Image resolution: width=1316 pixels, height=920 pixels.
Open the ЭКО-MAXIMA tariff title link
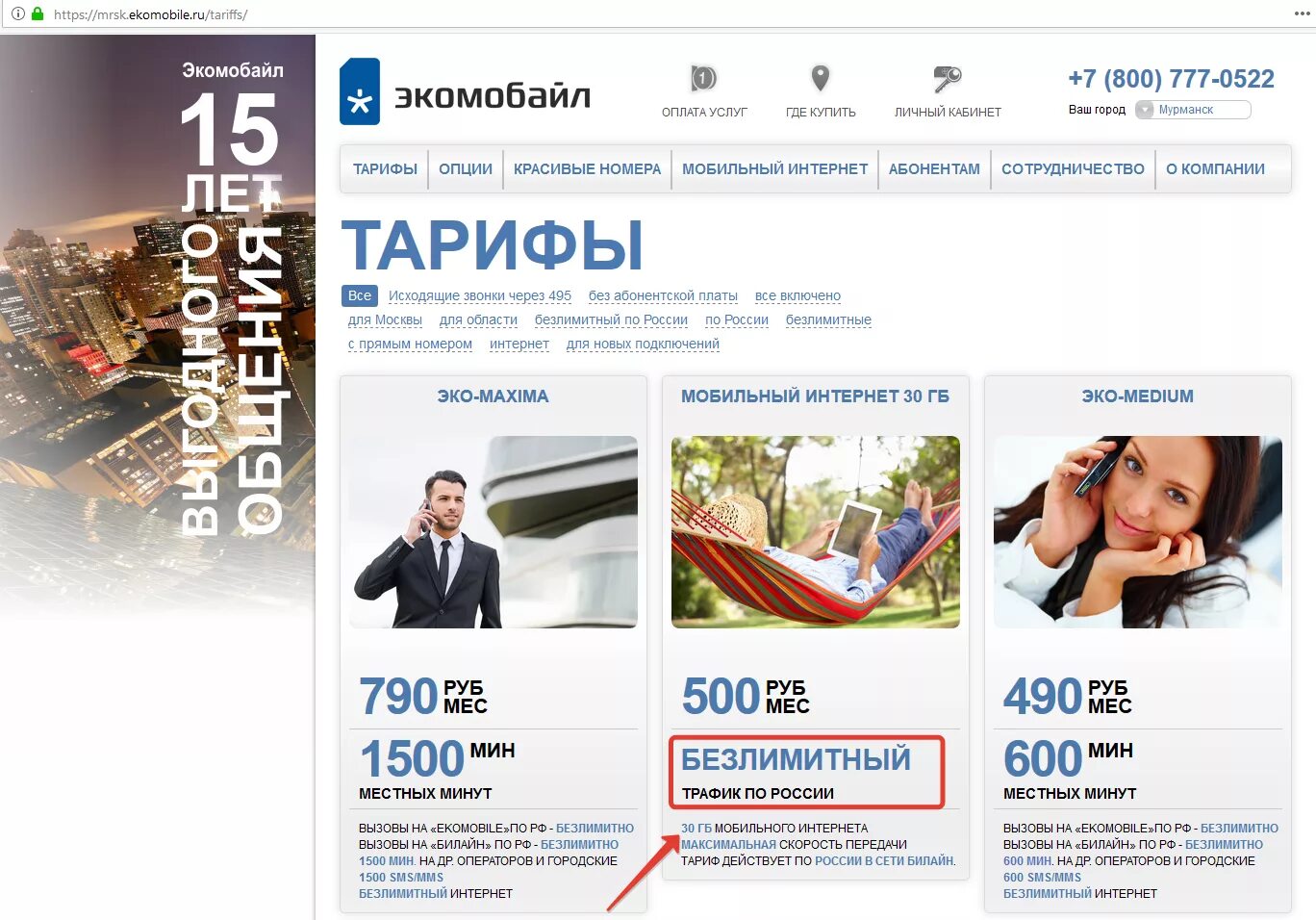pyautogui.click(x=493, y=396)
